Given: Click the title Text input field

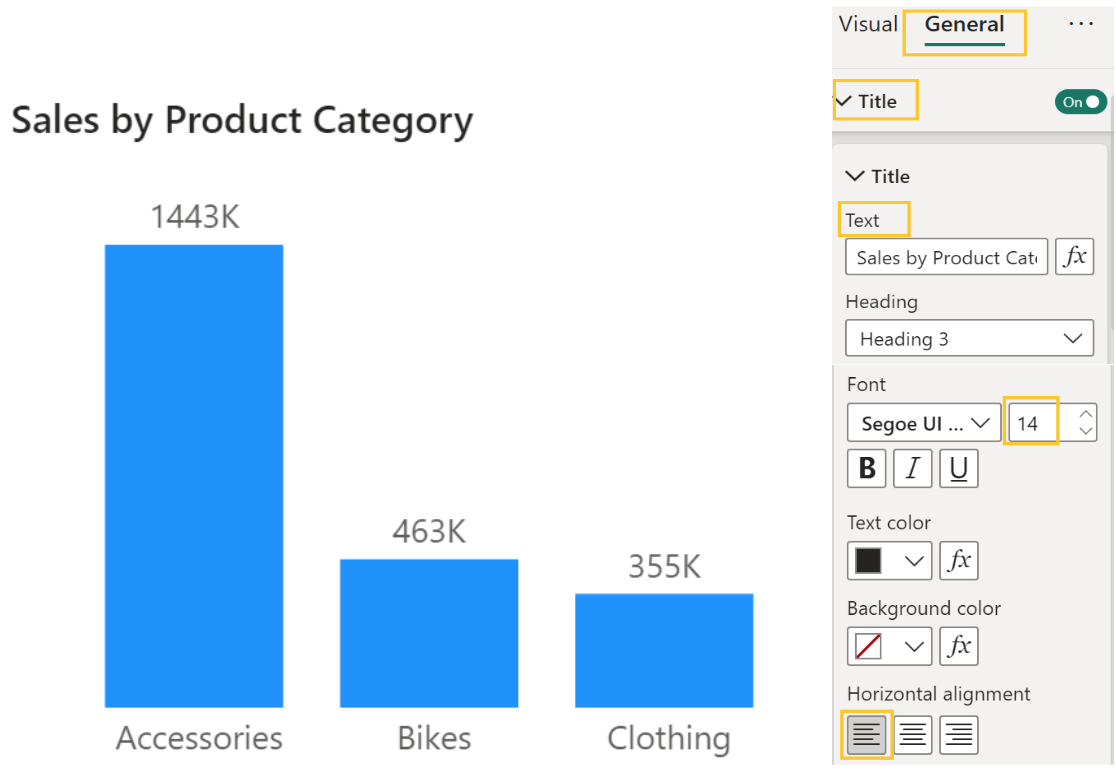Looking at the screenshot, I should click(x=946, y=257).
